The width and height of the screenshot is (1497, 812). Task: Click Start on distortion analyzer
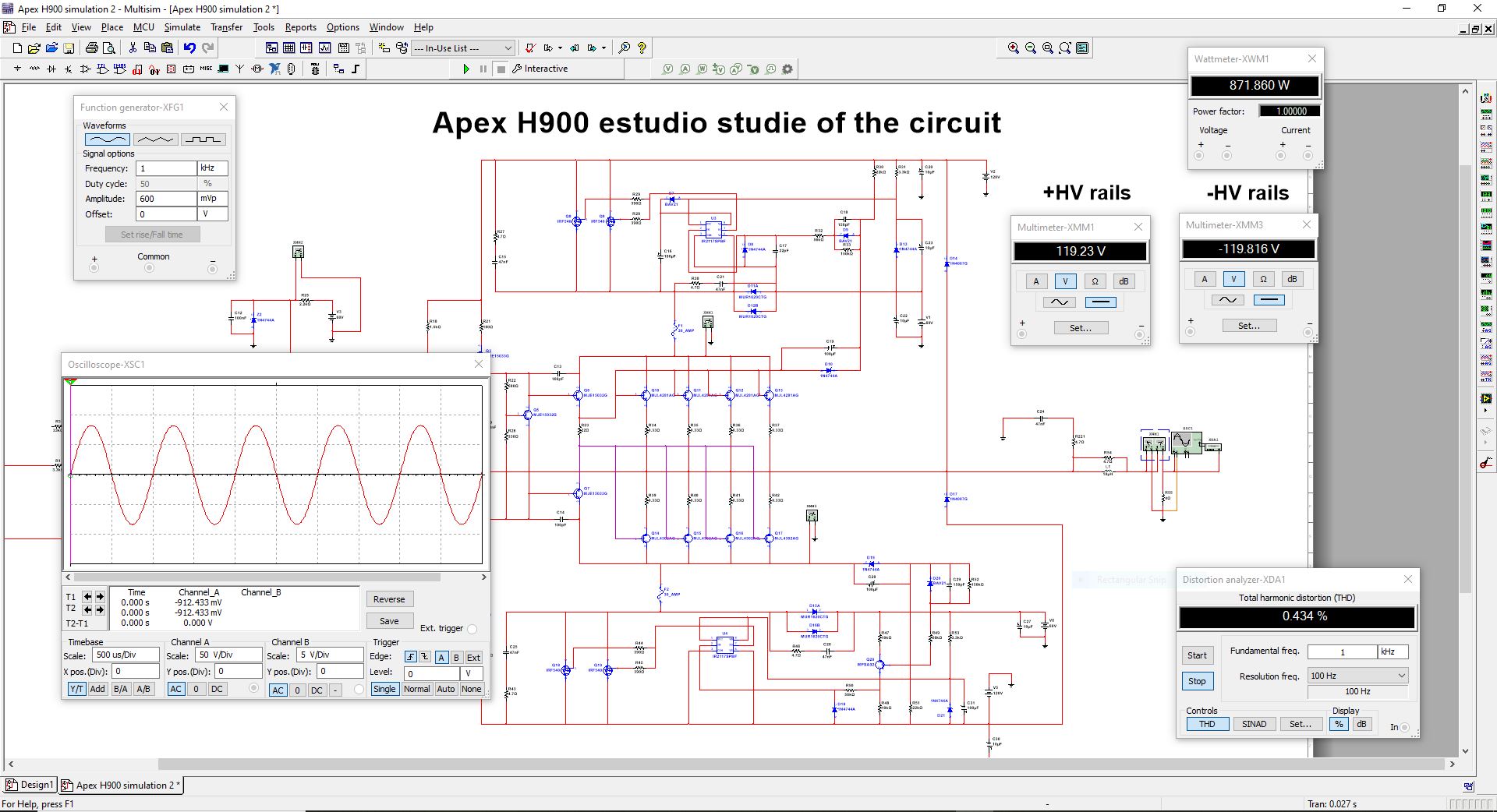(1197, 655)
